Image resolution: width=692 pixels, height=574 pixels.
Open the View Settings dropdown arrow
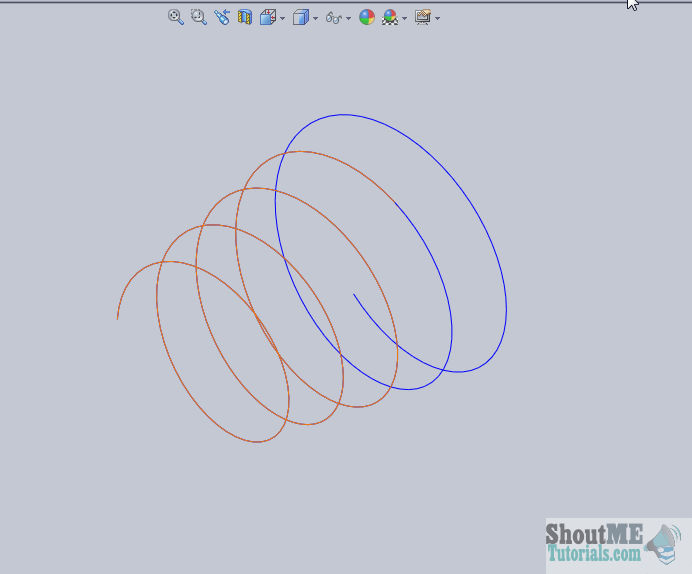coord(437,19)
